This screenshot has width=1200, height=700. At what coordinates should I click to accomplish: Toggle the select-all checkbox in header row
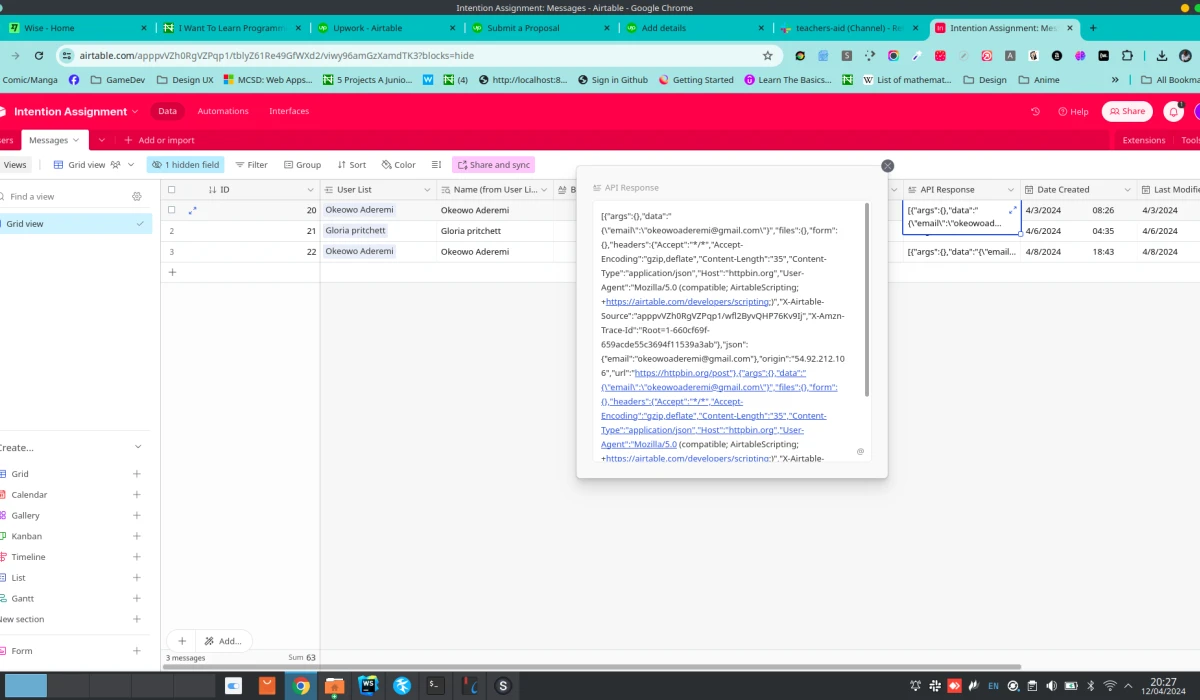pyautogui.click(x=170, y=189)
